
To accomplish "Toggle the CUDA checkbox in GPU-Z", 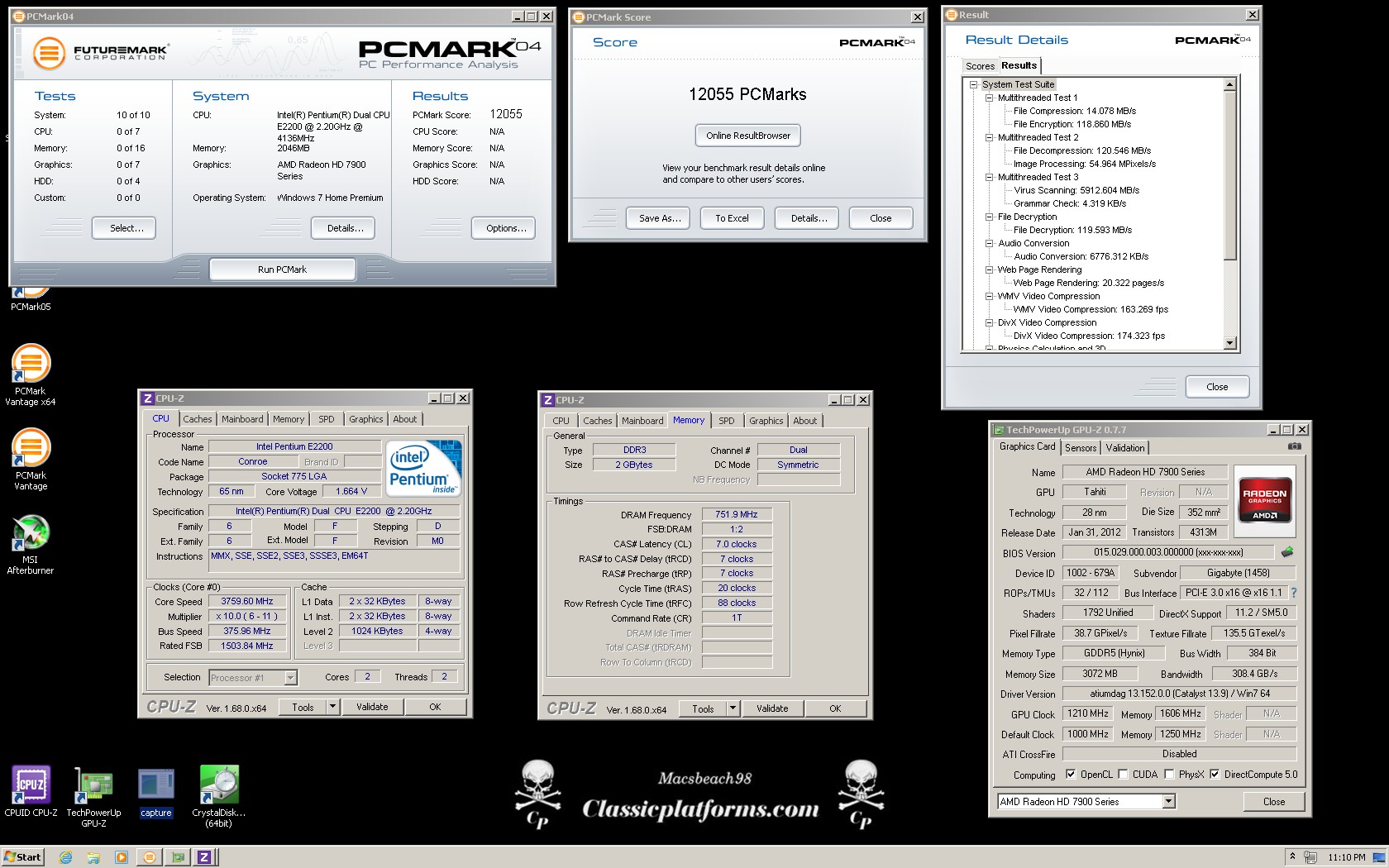I will 1123,775.
